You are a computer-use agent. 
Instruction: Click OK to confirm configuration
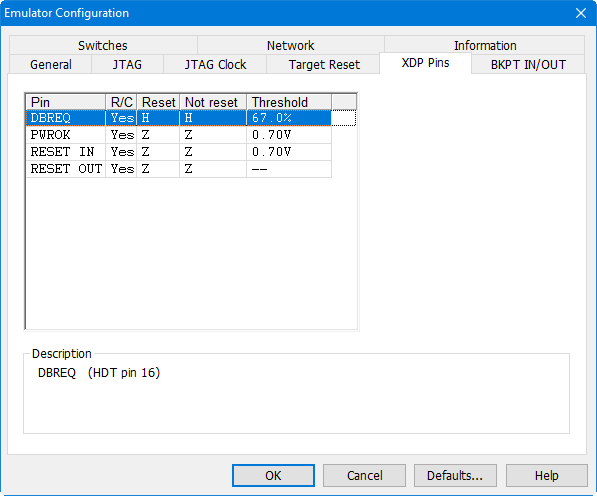pos(273,475)
